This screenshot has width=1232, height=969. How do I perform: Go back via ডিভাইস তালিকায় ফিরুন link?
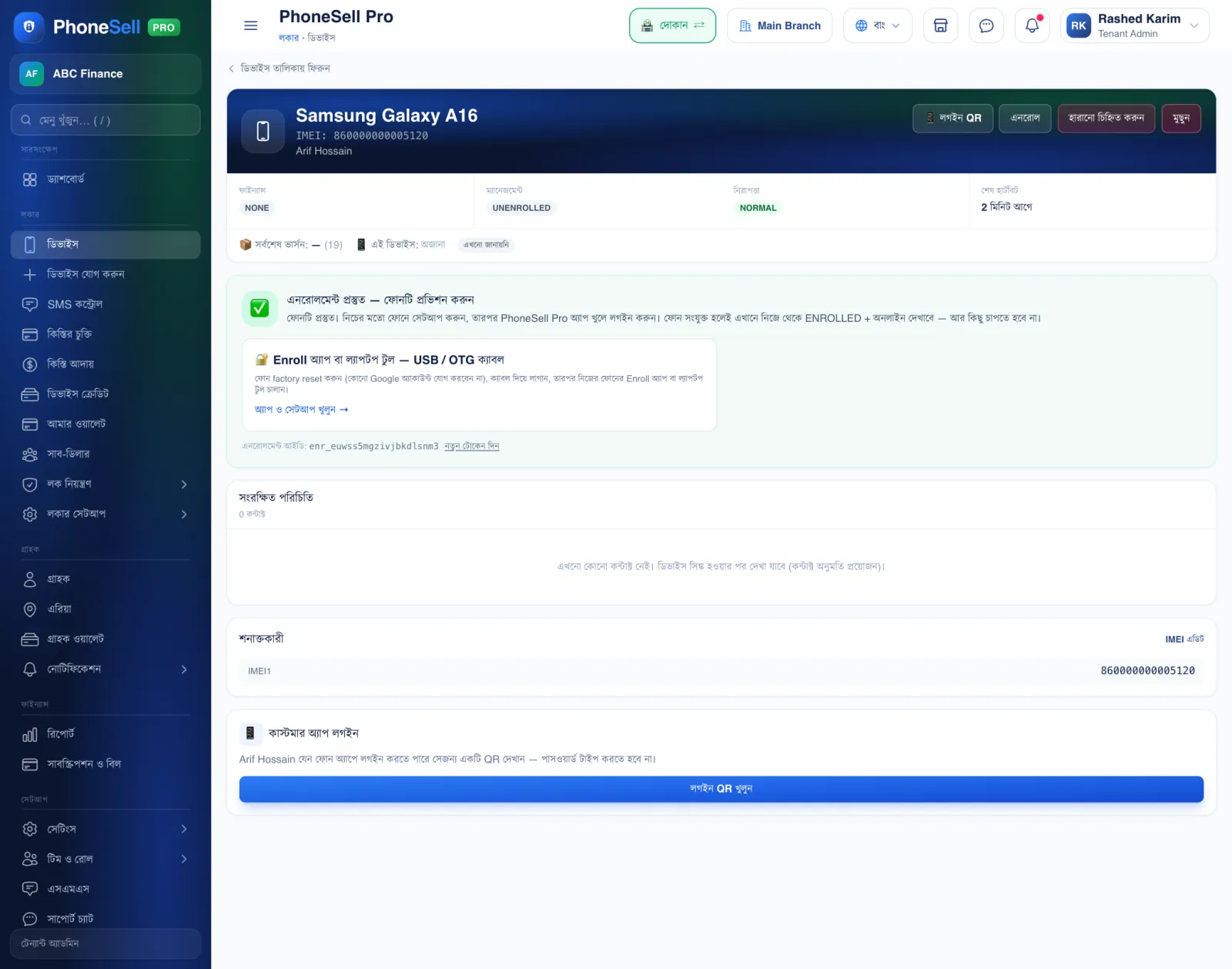coord(280,69)
